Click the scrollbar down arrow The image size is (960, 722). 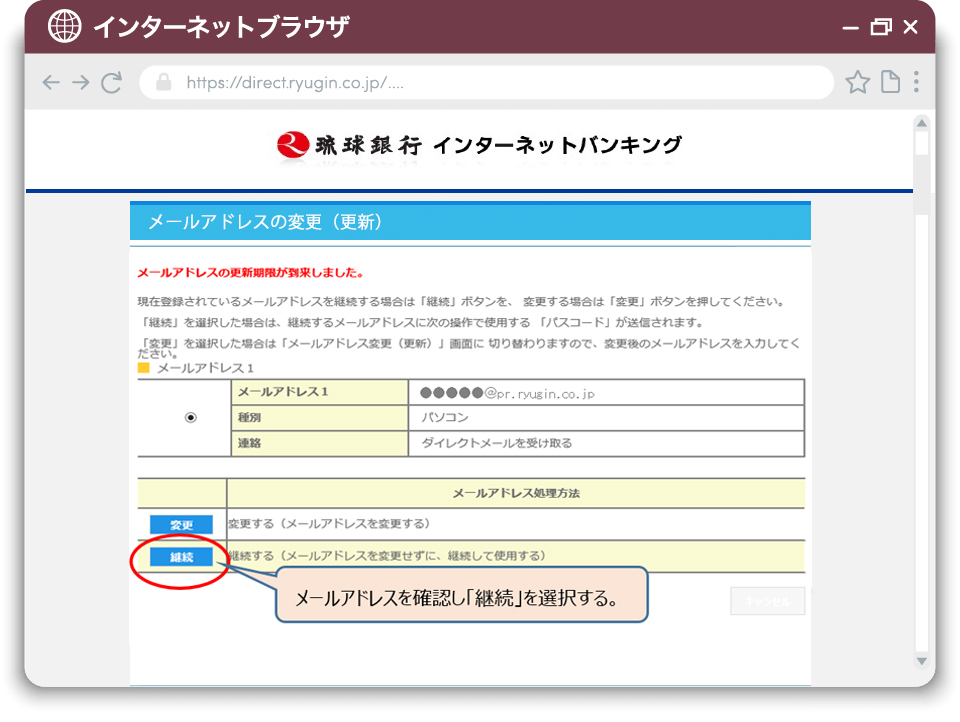921,661
